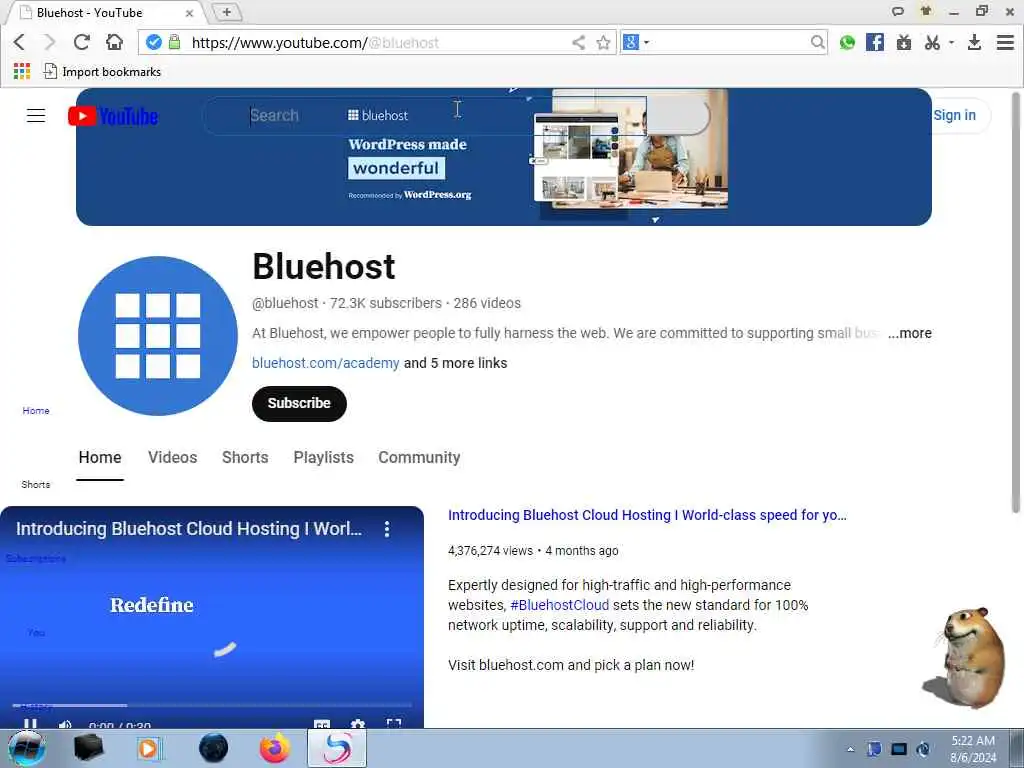The height and width of the screenshot is (768, 1024).
Task: Open the Facebook toolbar extension
Action: pyautogui.click(x=874, y=42)
